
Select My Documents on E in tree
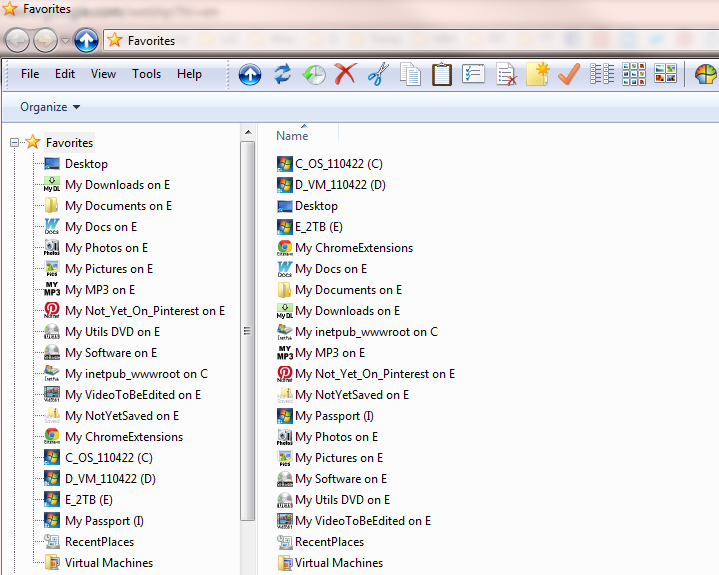[x=118, y=206]
